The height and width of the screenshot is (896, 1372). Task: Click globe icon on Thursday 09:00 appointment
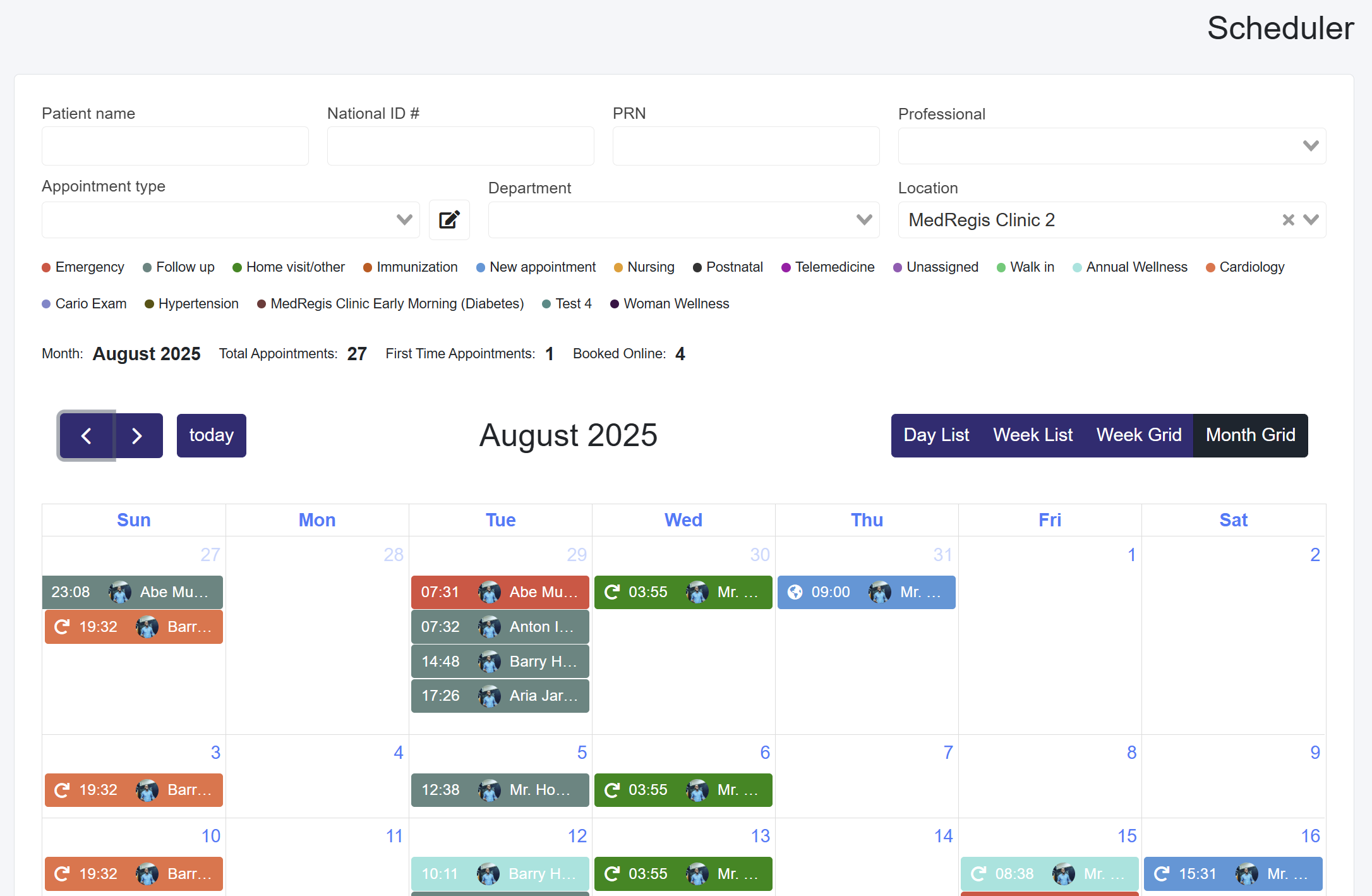coord(795,592)
